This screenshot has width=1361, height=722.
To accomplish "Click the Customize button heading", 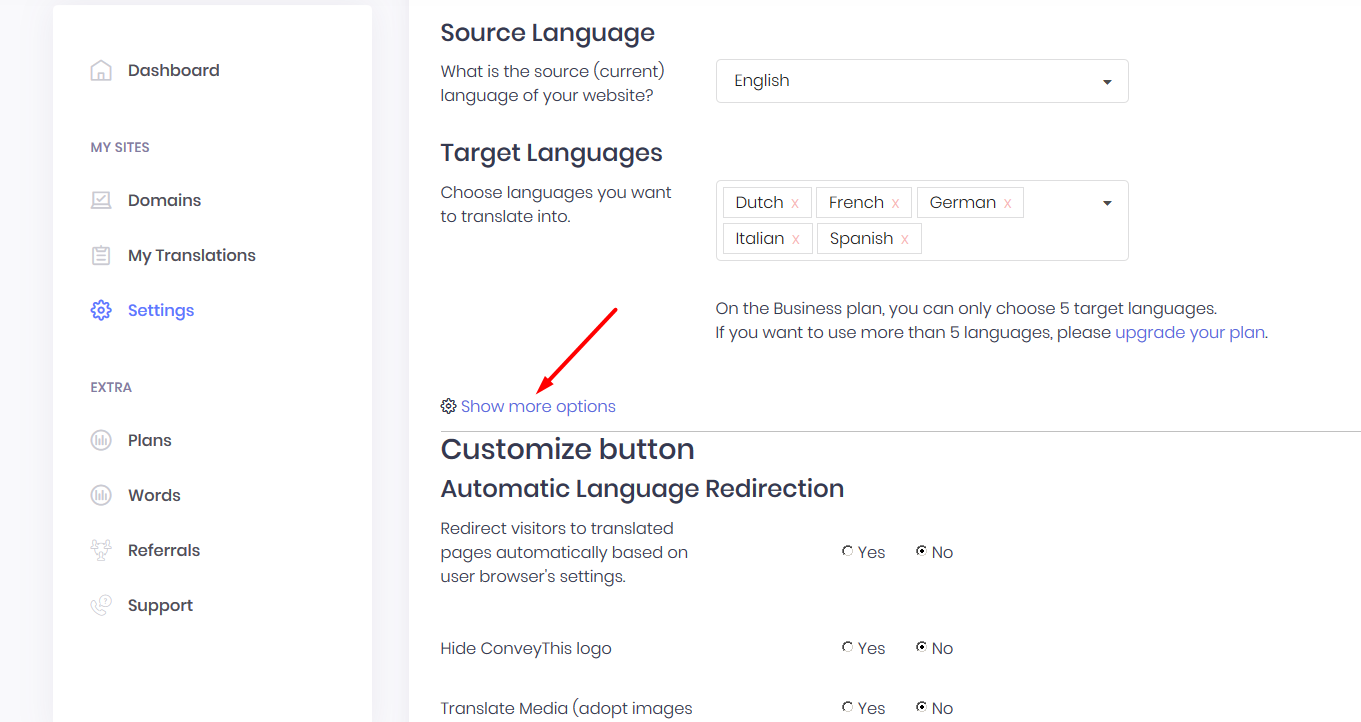I will point(567,449).
